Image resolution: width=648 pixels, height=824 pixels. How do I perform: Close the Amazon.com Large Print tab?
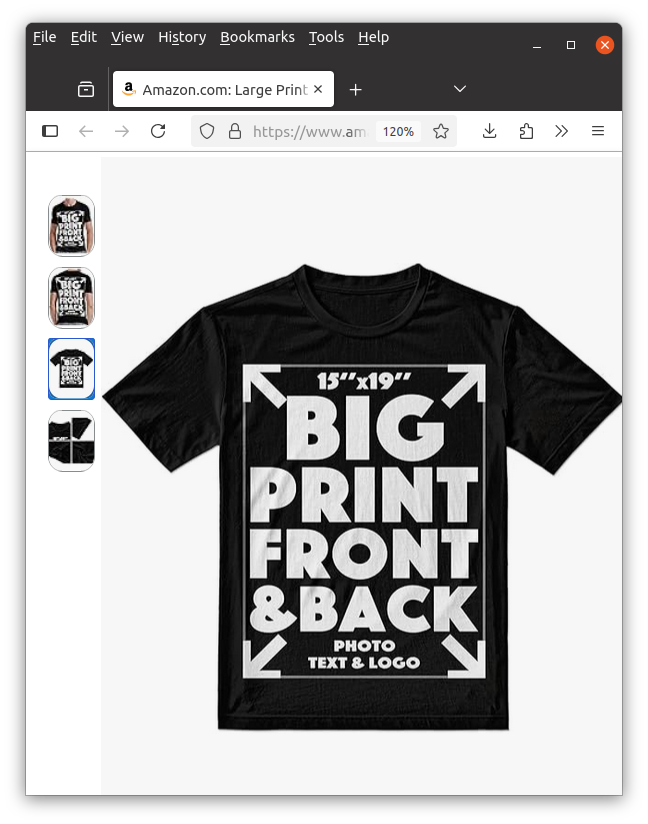318,89
